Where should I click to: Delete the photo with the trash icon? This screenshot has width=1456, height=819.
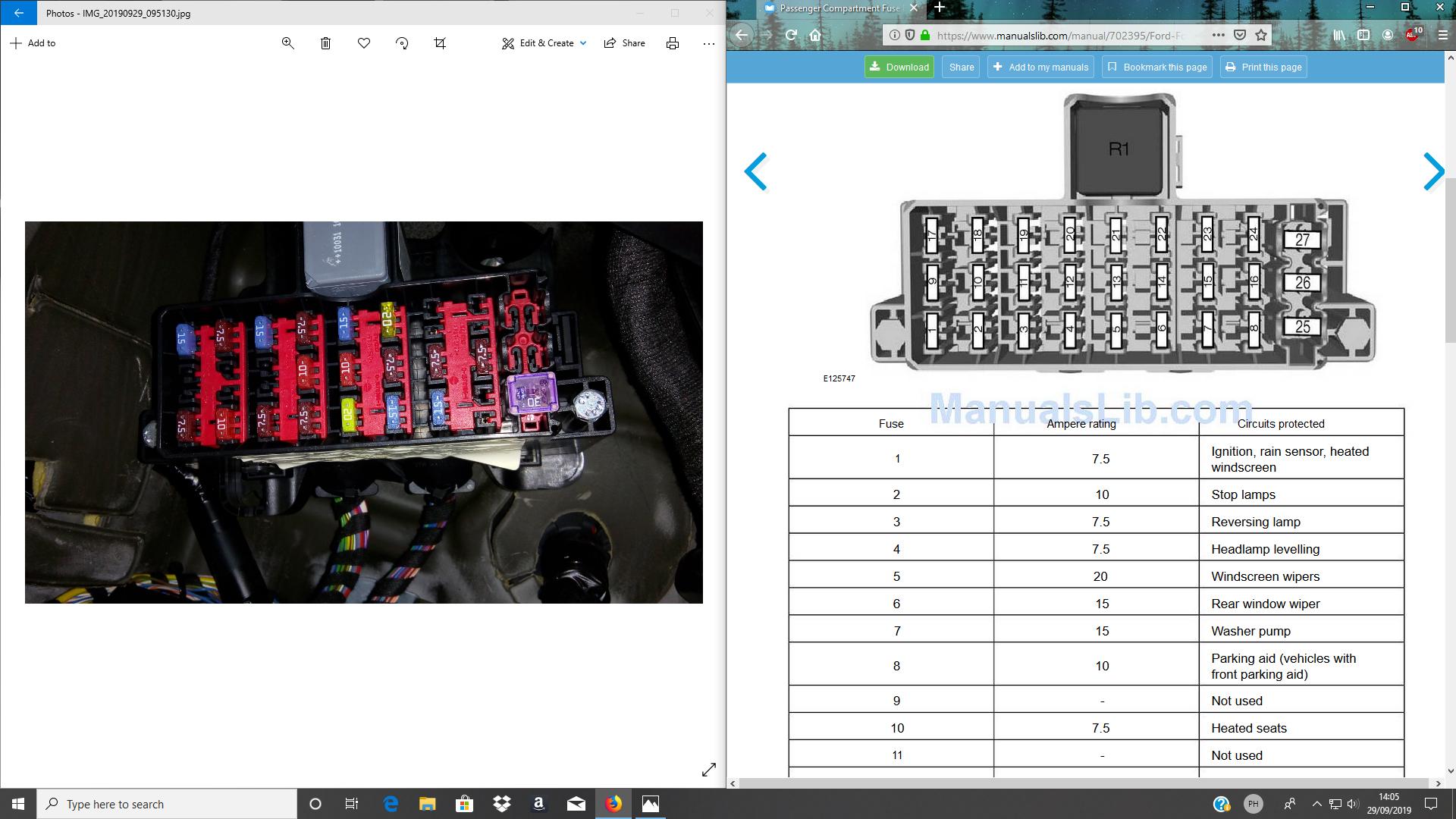pos(325,43)
